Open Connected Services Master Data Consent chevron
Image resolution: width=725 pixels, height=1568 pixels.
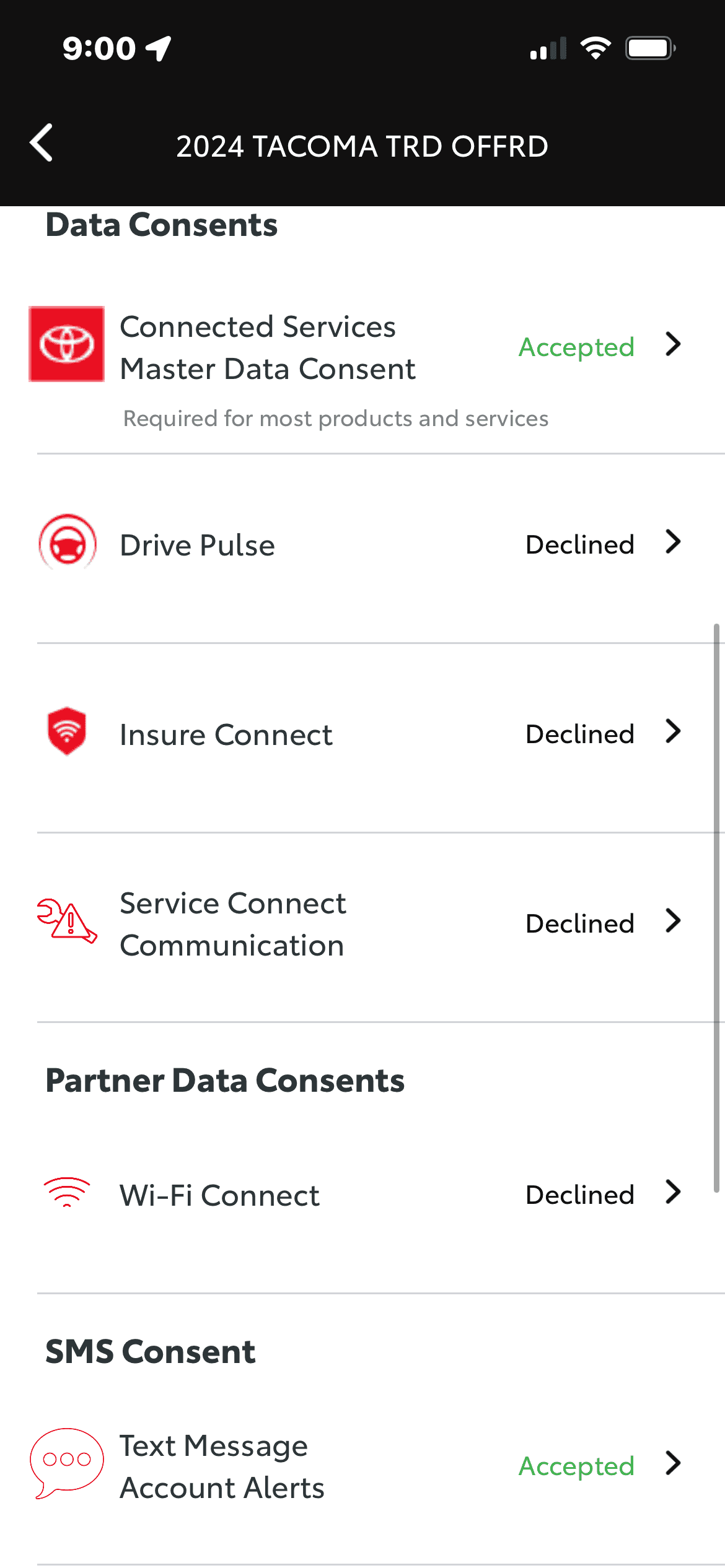[x=673, y=344]
